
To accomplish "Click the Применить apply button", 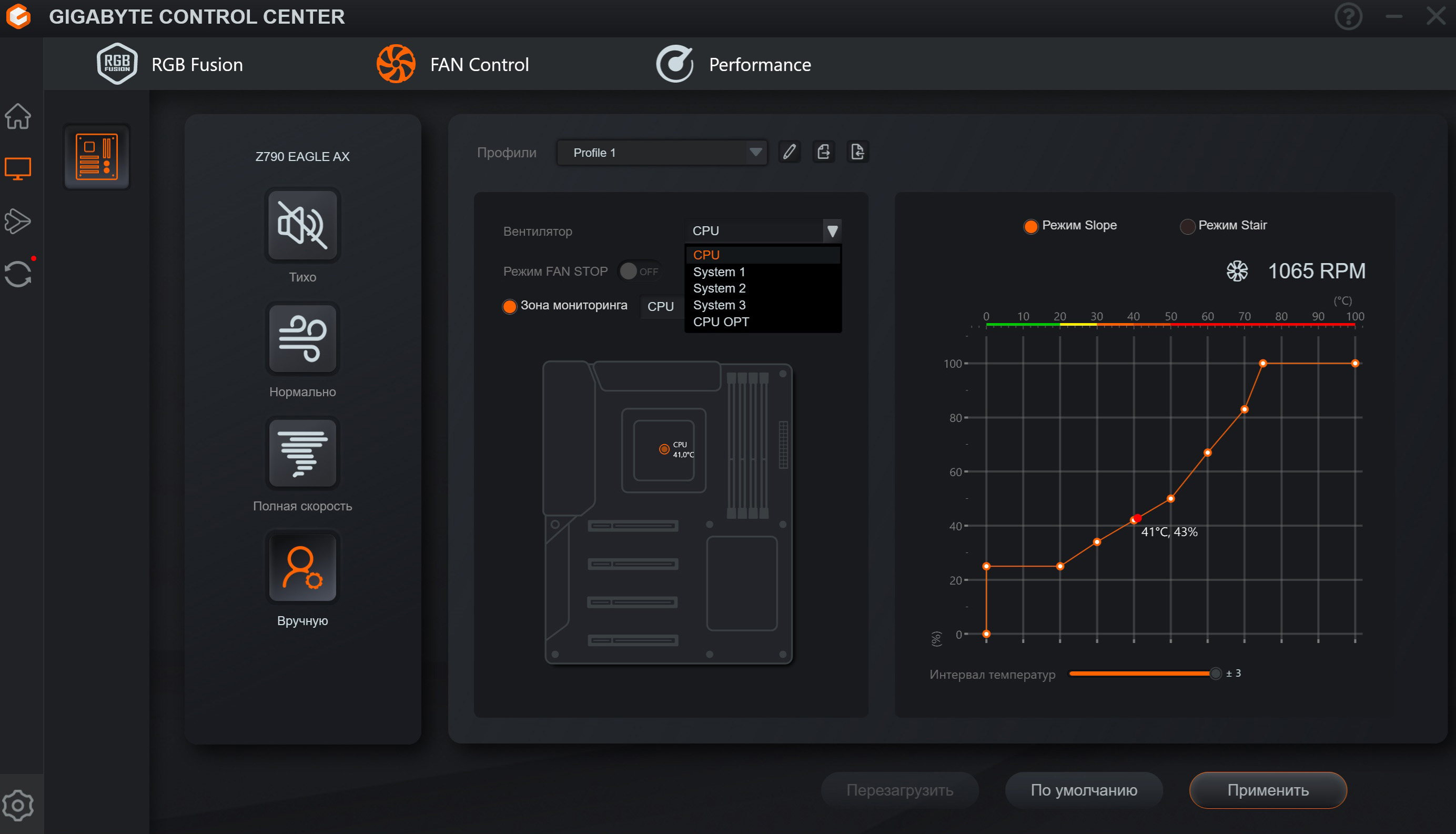I will (1267, 790).
